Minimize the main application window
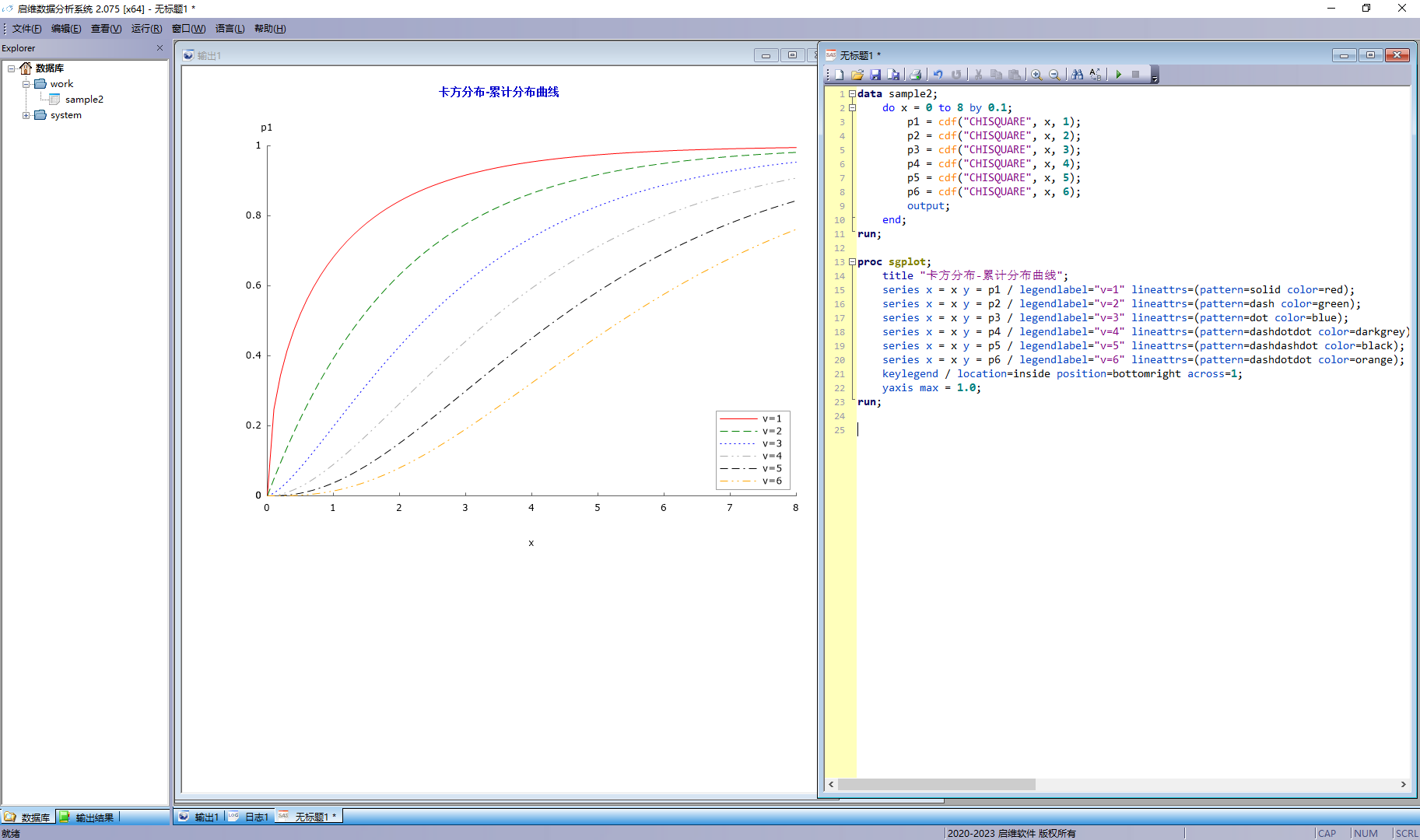This screenshot has height=840, width=1420. pyautogui.click(x=1331, y=8)
